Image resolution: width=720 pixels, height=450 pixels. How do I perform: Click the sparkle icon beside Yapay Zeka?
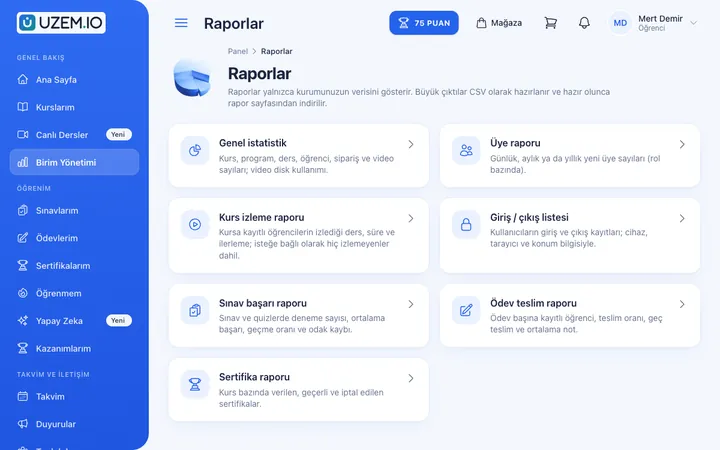point(22,321)
